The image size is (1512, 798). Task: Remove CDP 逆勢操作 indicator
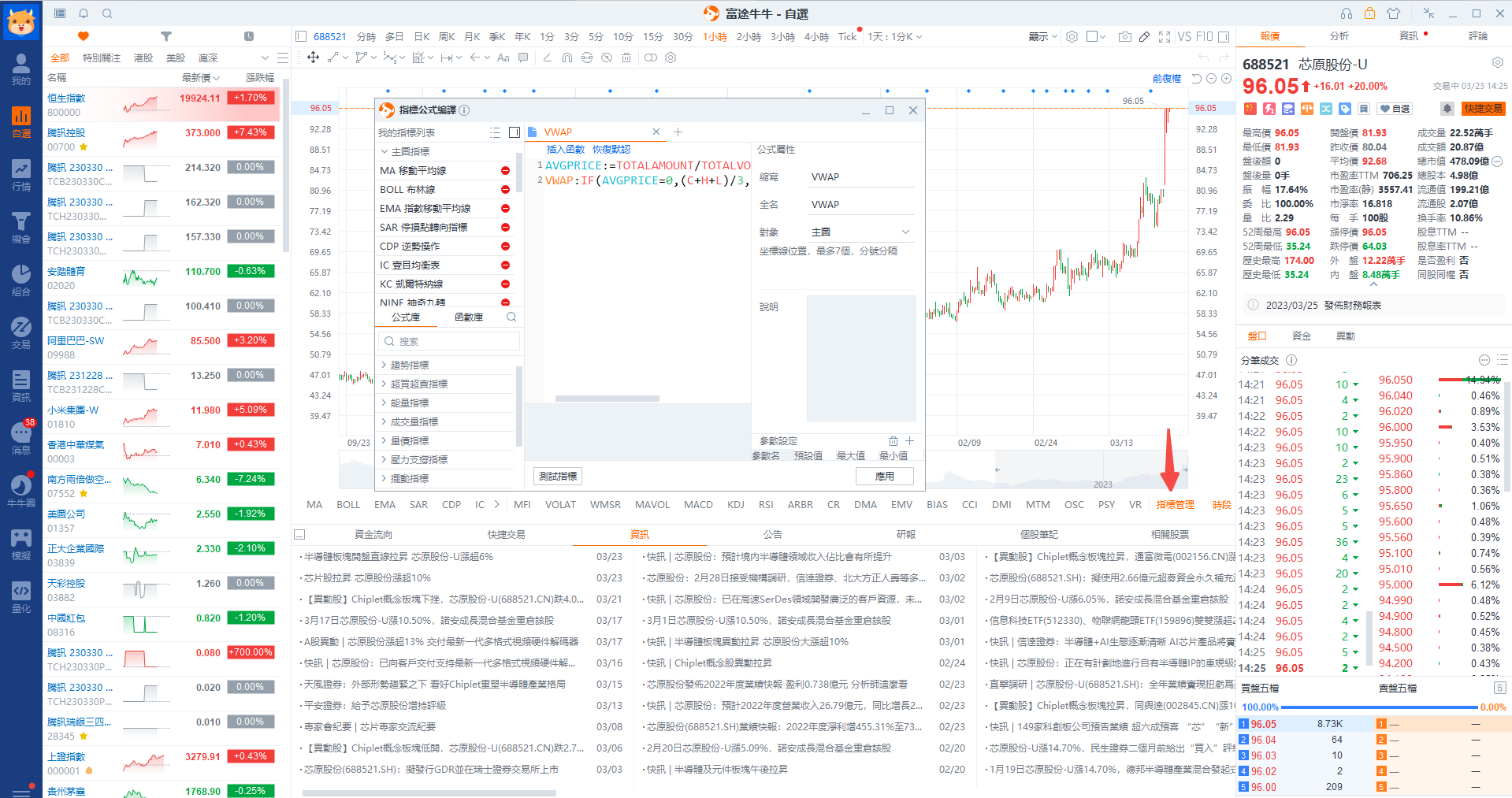tap(505, 246)
